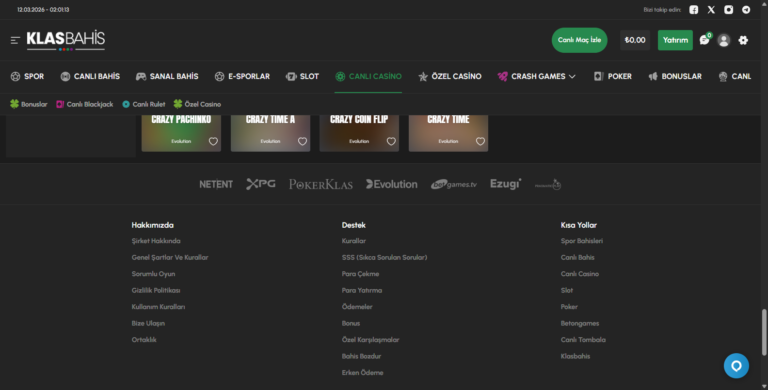The height and width of the screenshot is (390, 768).
Task: Open the Özel Karşılaşmalar link
Action: (x=370, y=340)
